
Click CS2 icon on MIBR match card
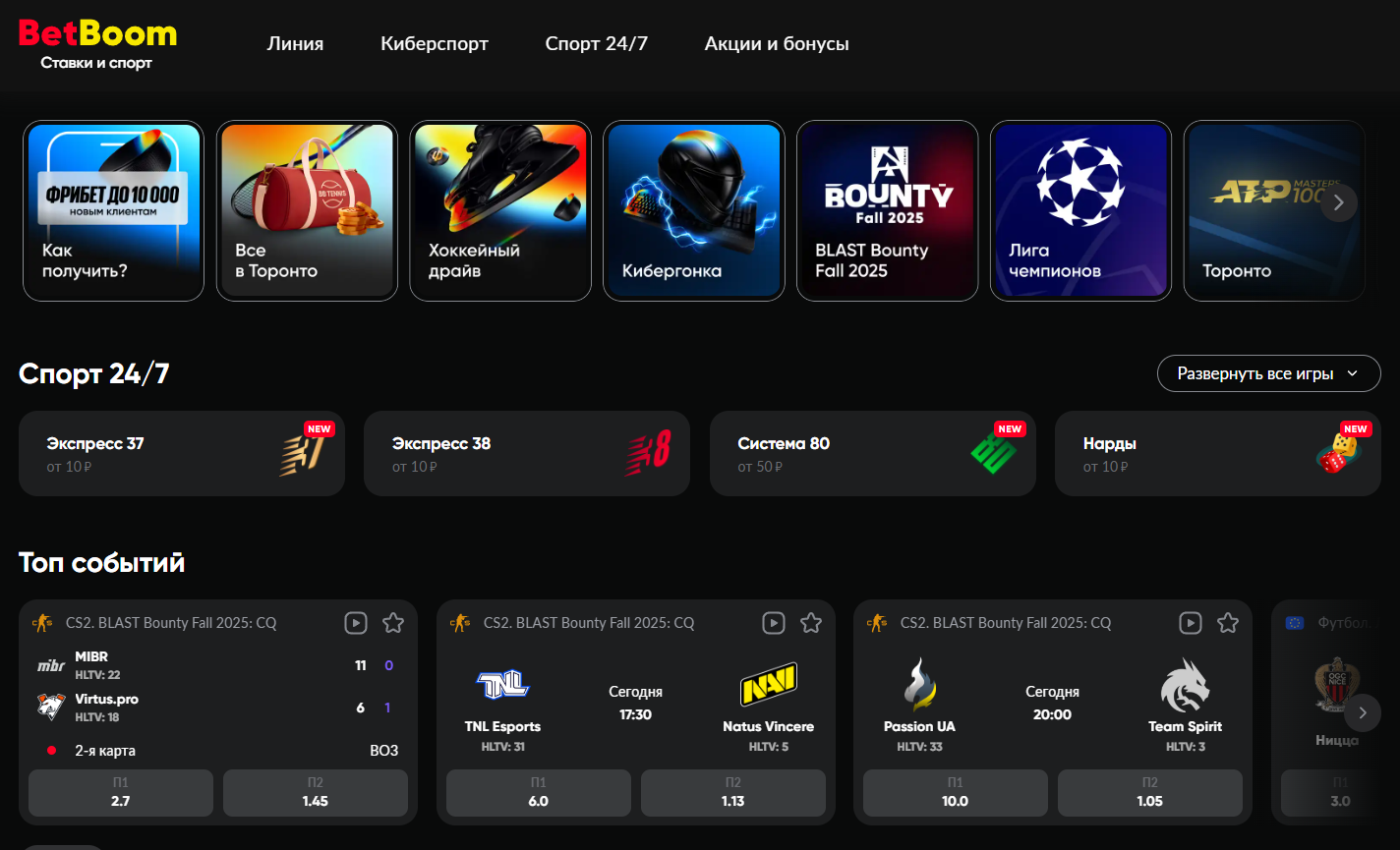(42, 623)
